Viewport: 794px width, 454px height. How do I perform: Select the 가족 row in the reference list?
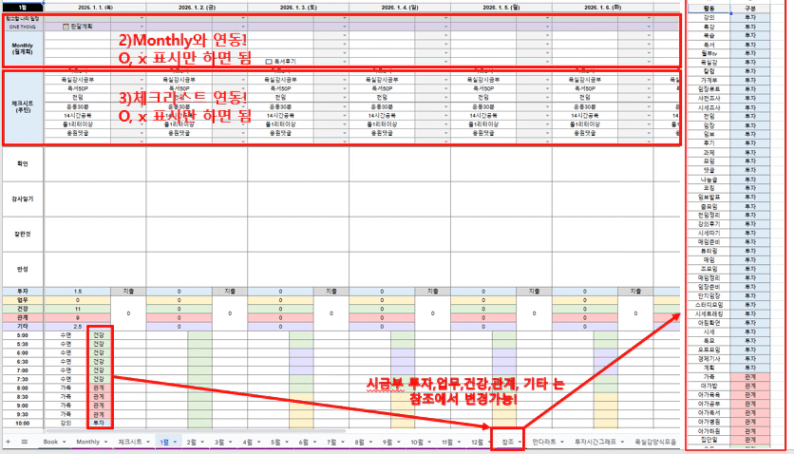709,377
